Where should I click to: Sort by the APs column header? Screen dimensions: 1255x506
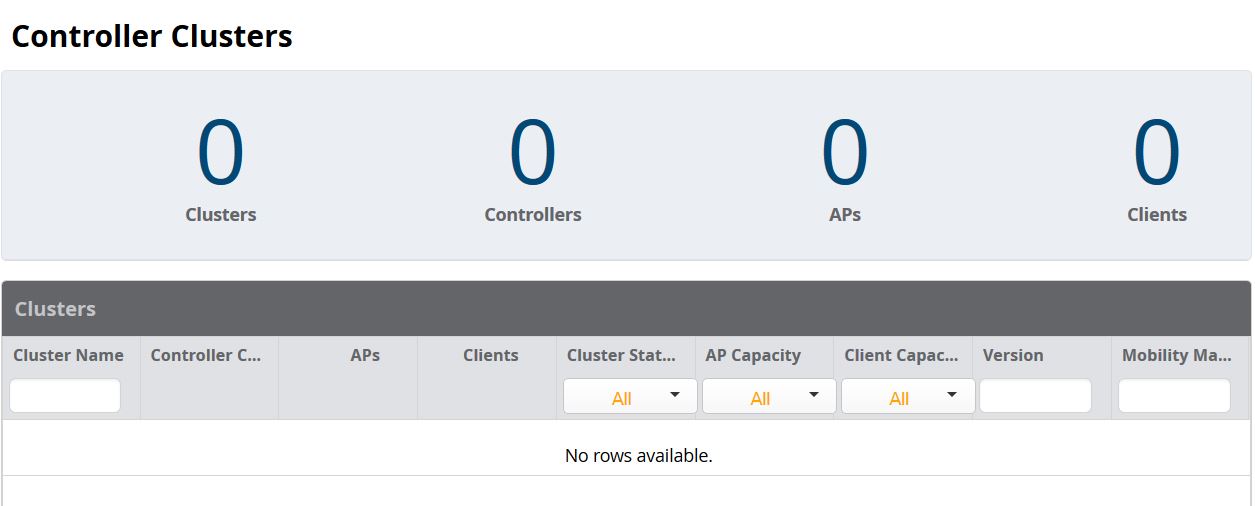click(x=365, y=355)
